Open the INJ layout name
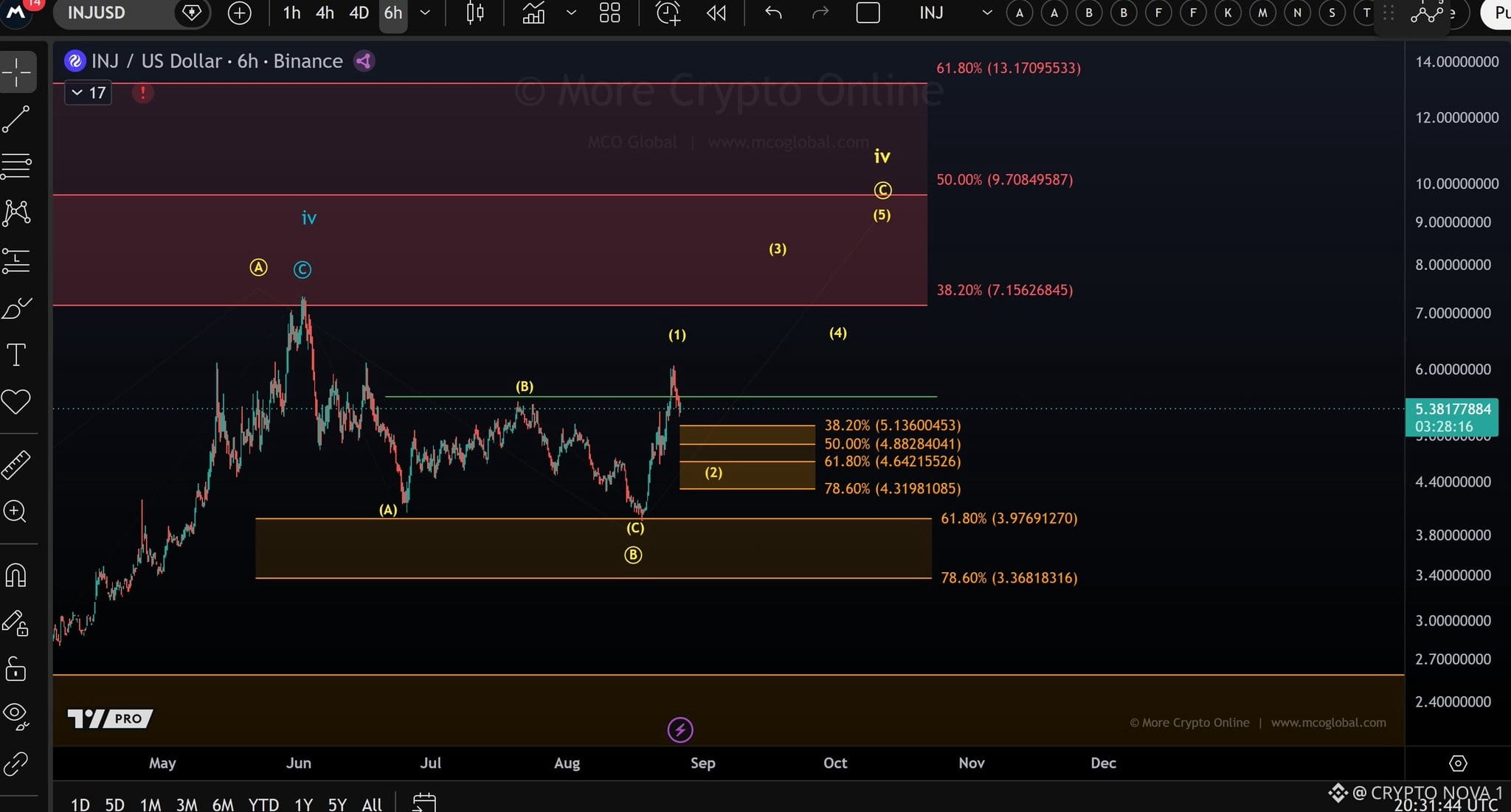This screenshot has height=812, width=1511. (931, 13)
